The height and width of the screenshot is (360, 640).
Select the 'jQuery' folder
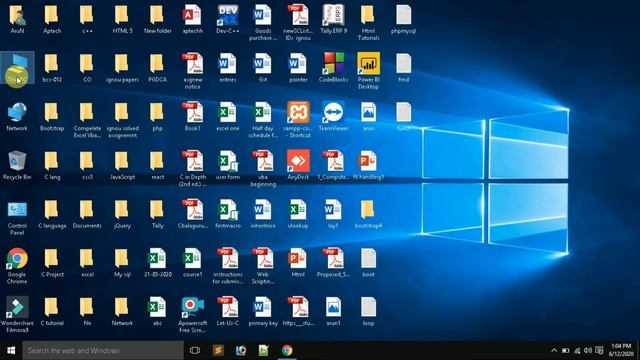tap(122, 213)
